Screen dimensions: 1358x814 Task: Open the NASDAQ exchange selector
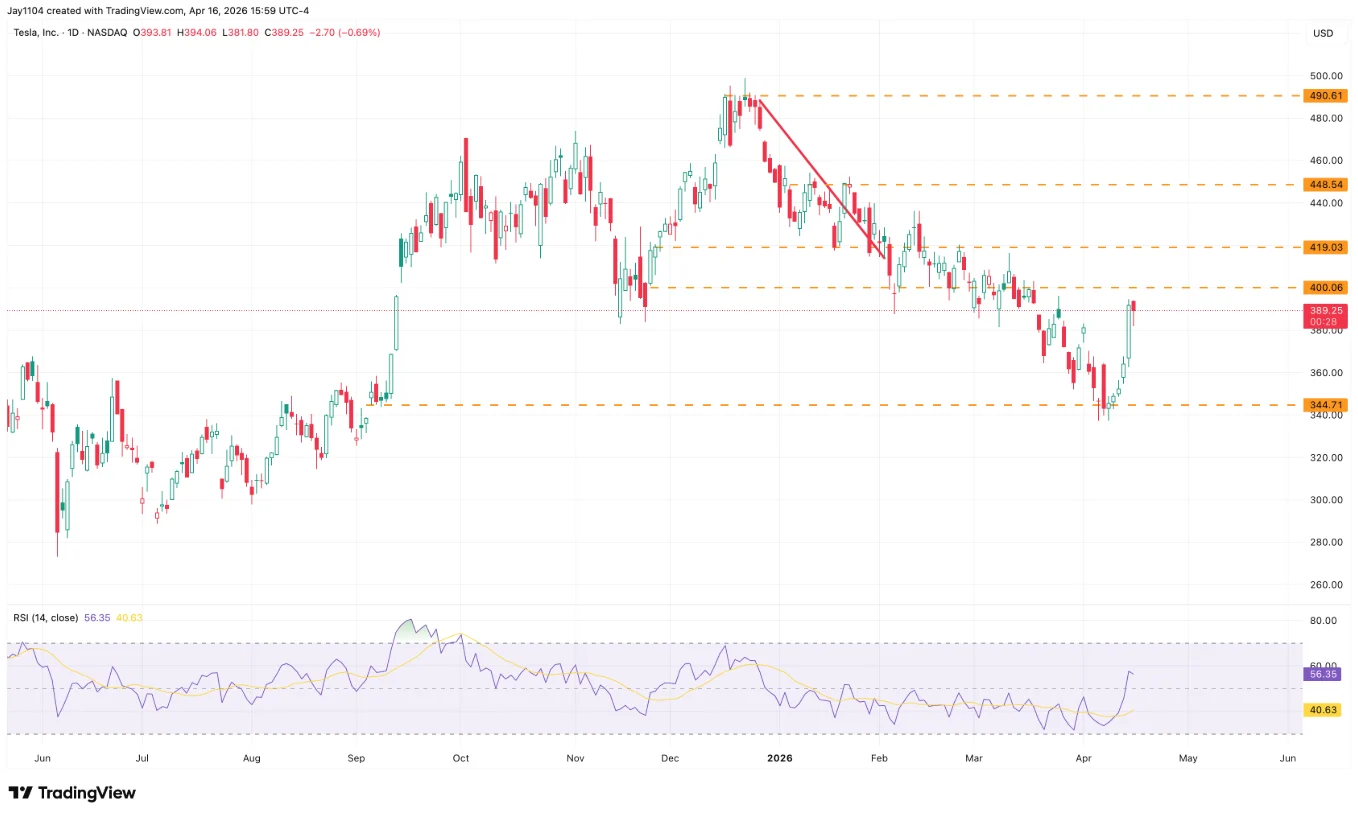pos(108,32)
